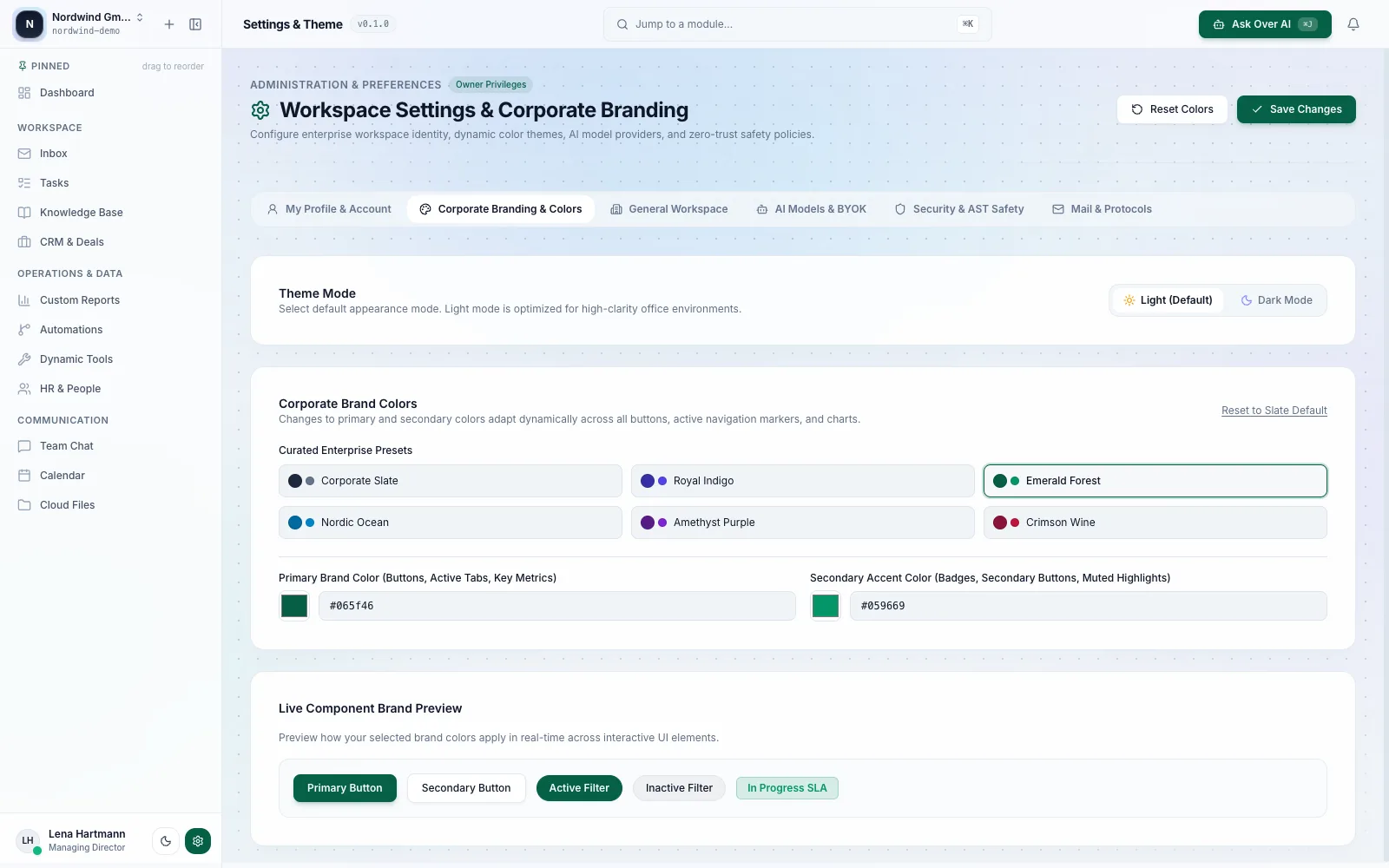
Task: Click the Ask Over AI button
Action: pos(1265,24)
